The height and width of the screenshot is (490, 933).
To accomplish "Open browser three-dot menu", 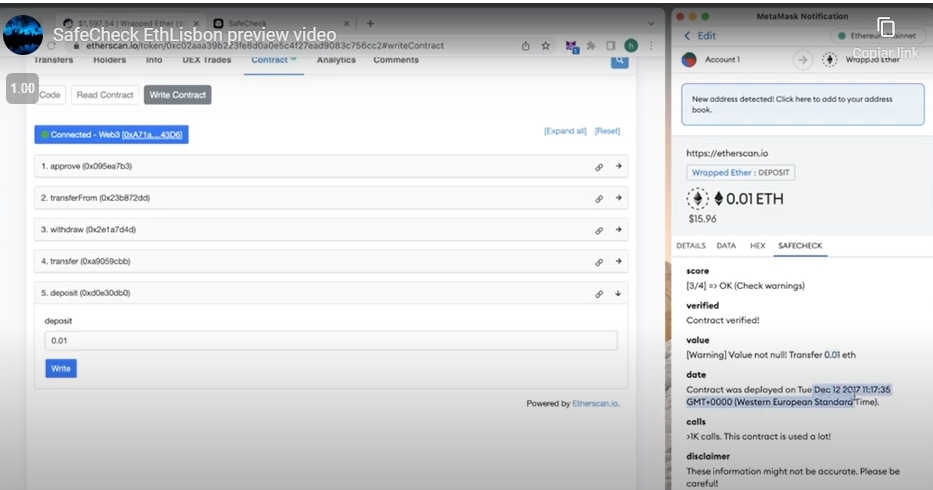I will tap(651, 46).
